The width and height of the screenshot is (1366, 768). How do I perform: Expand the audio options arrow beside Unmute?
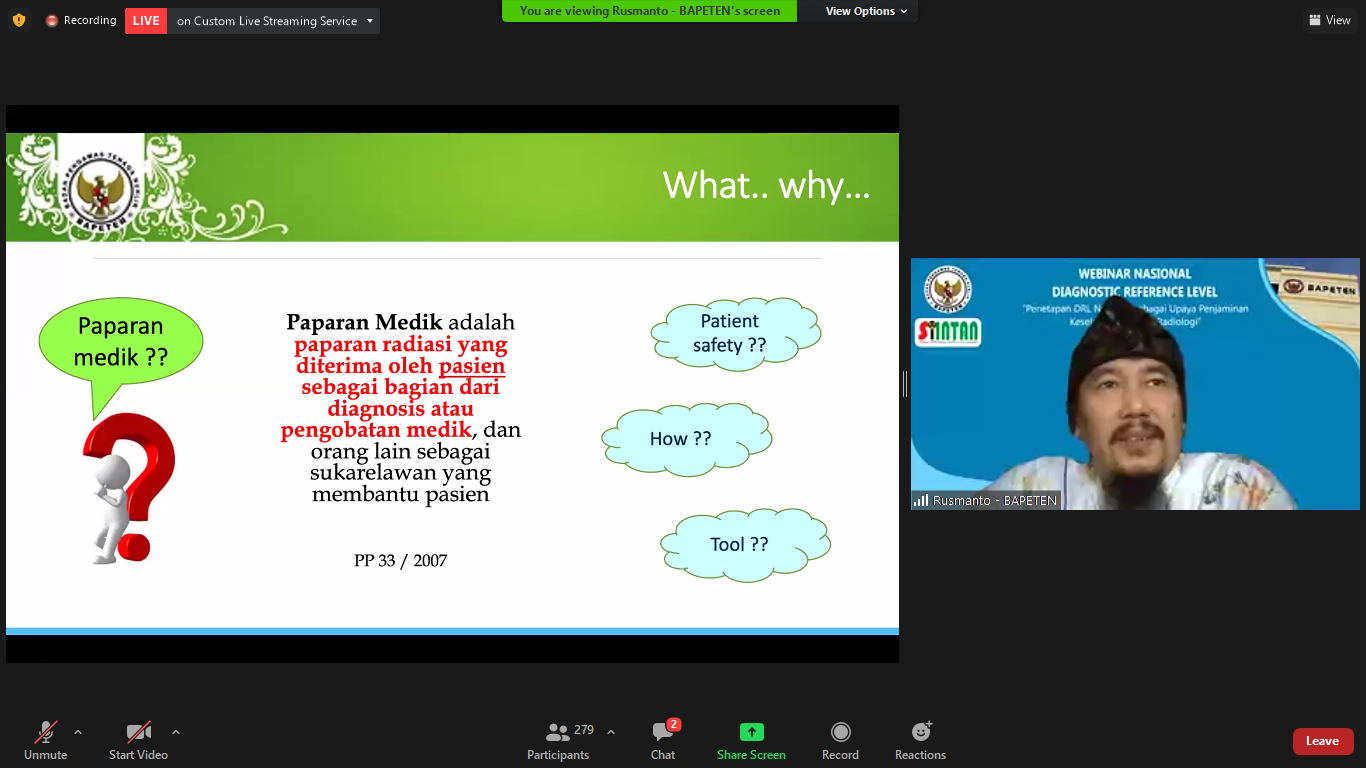tap(78, 732)
